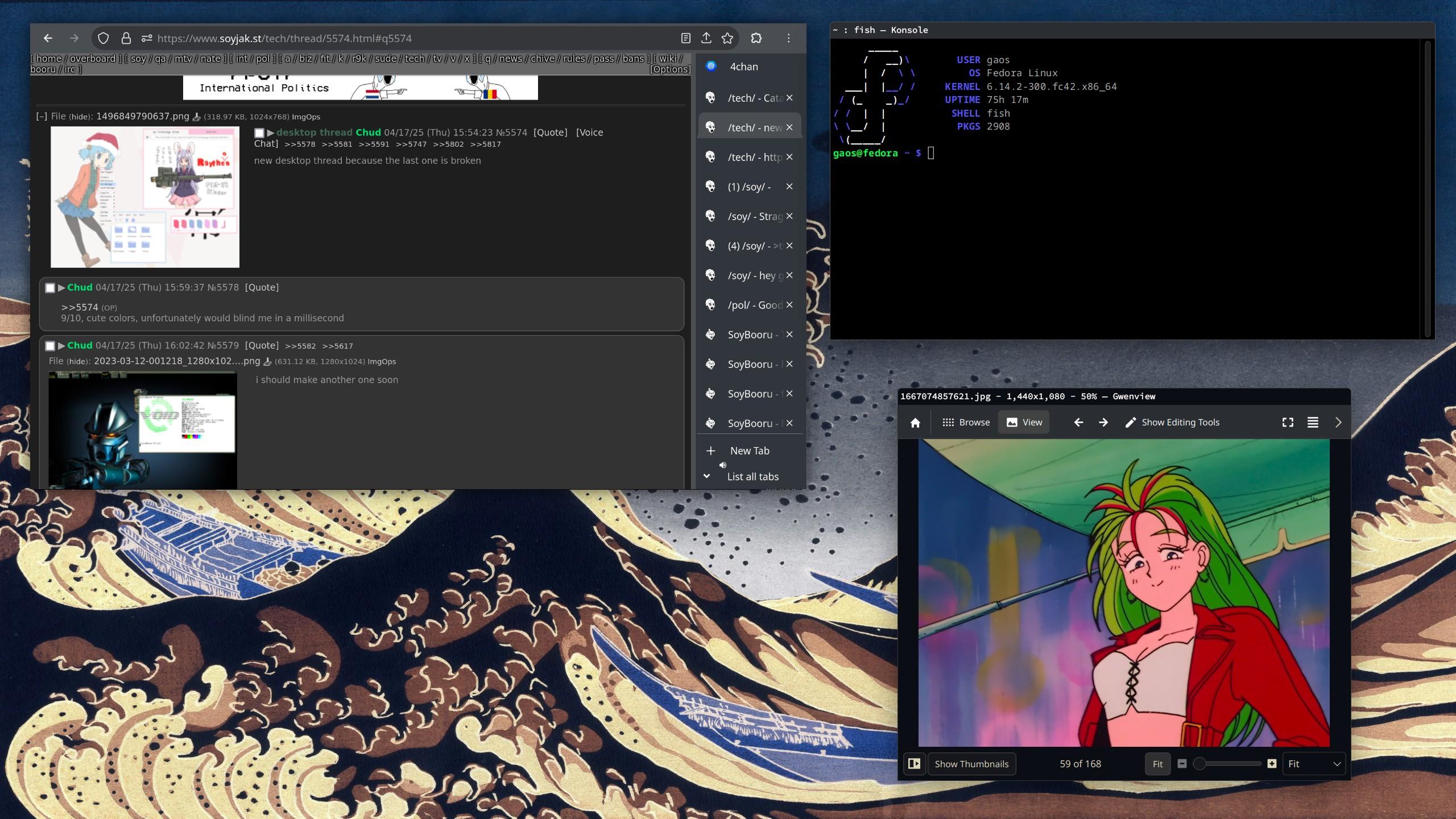
Task: Switch to Browse mode in Gwenview
Action: coord(966,423)
